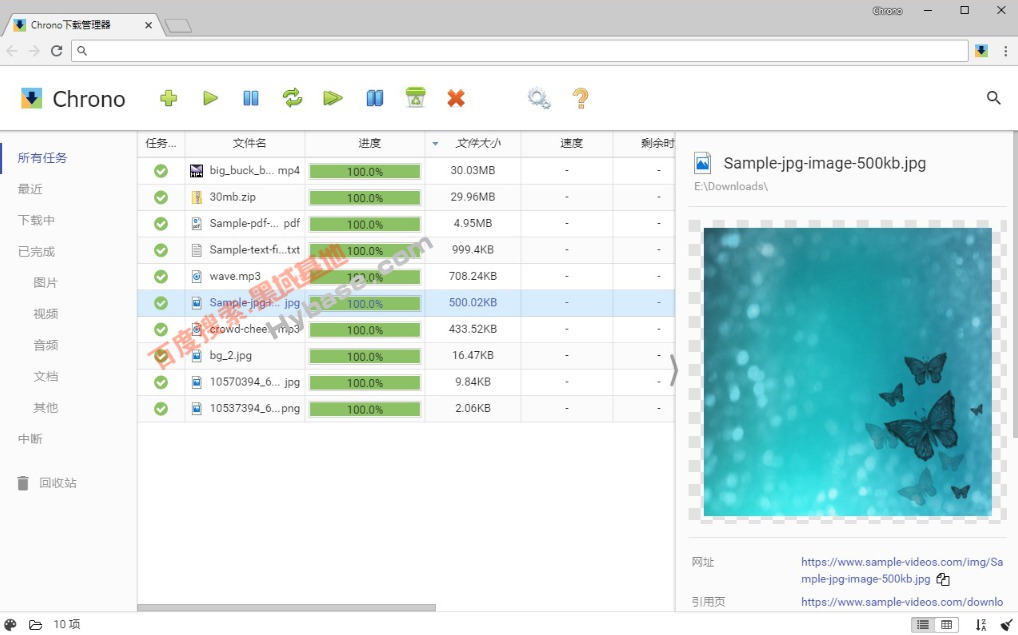
Task: Select 最近 in the sidebar
Action: point(30,189)
